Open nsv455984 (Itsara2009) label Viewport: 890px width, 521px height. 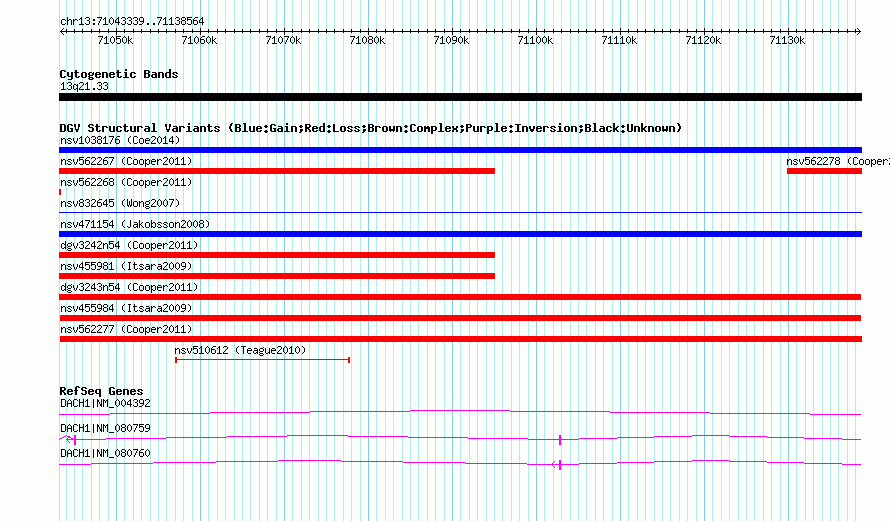pyautogui.click(x=126, y=308)
